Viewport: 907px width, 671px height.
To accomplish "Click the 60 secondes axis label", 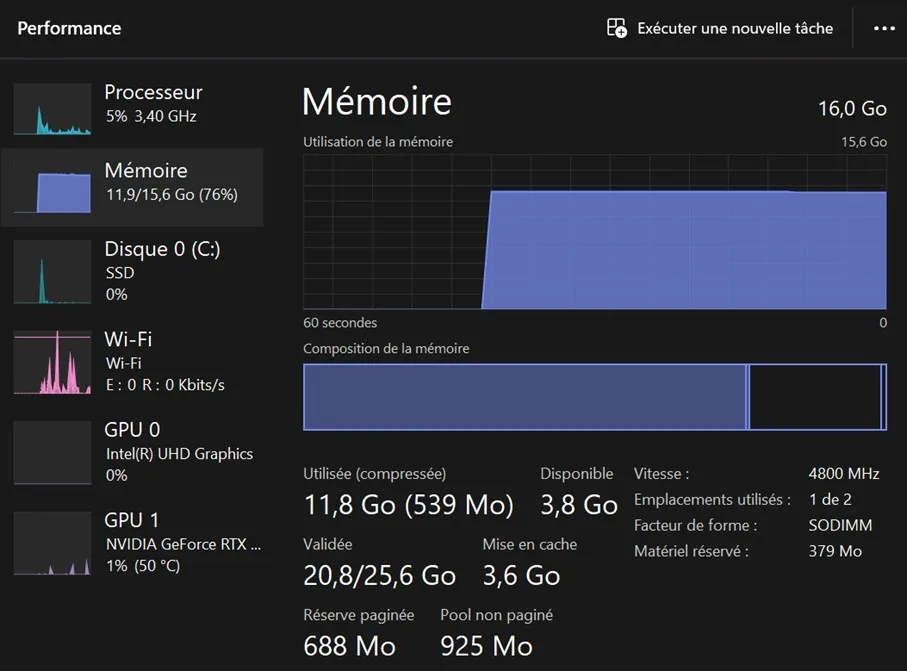I will point(338,322).
